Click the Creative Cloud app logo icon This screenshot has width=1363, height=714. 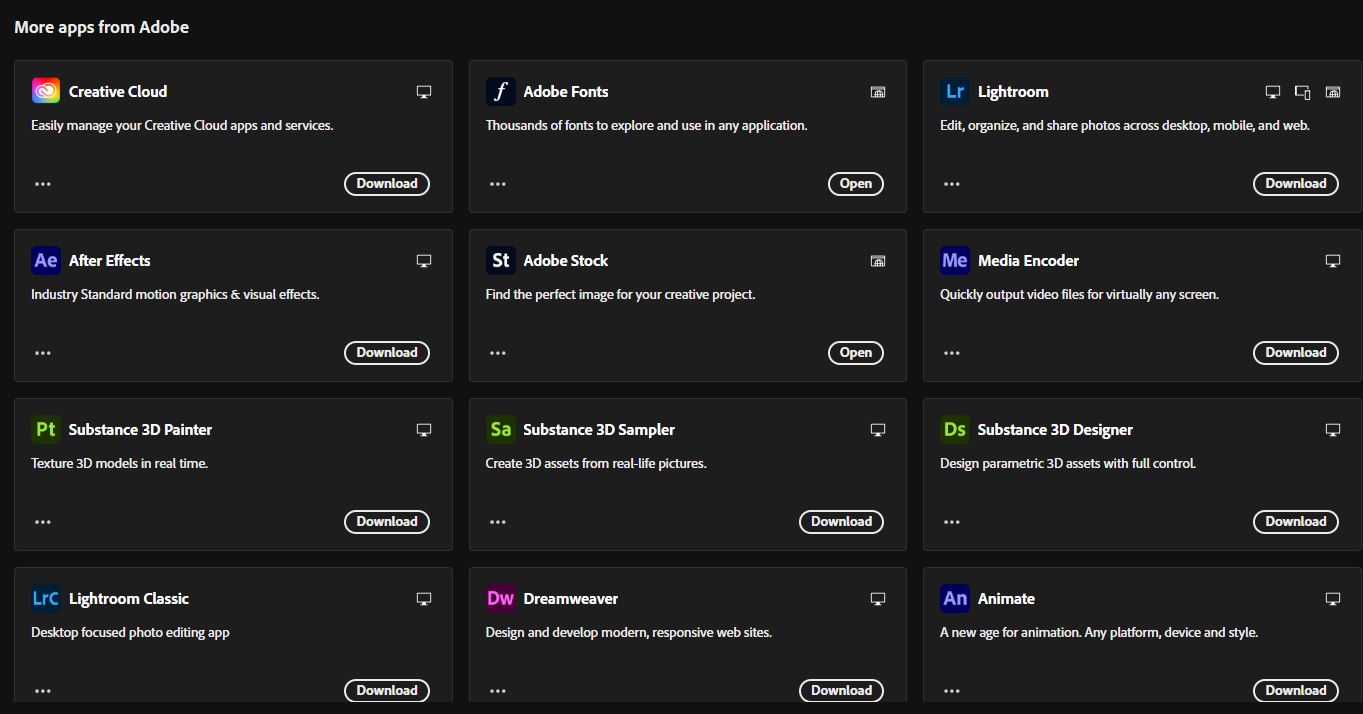pyautogui.click(x=46, y=91)
